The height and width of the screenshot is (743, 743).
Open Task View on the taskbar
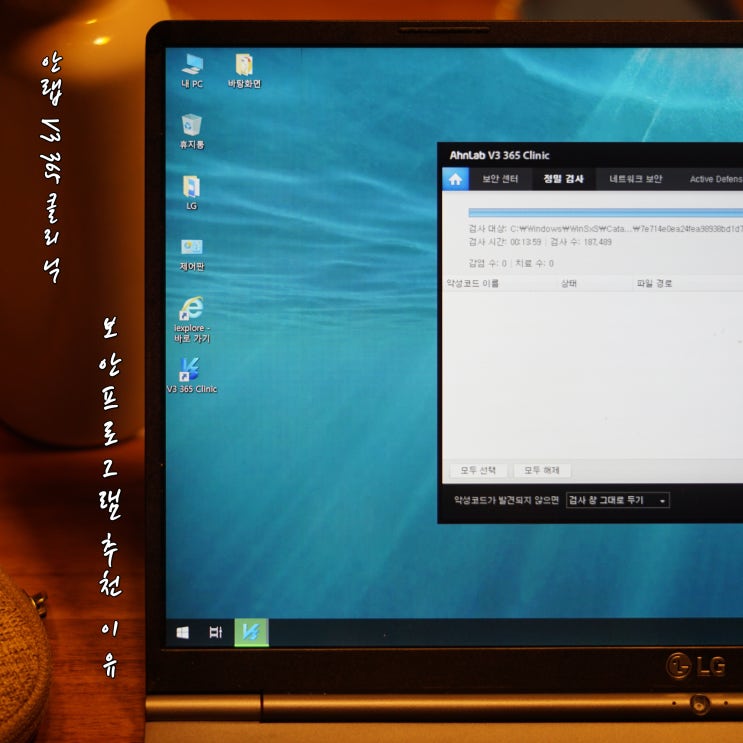point(216,632)
